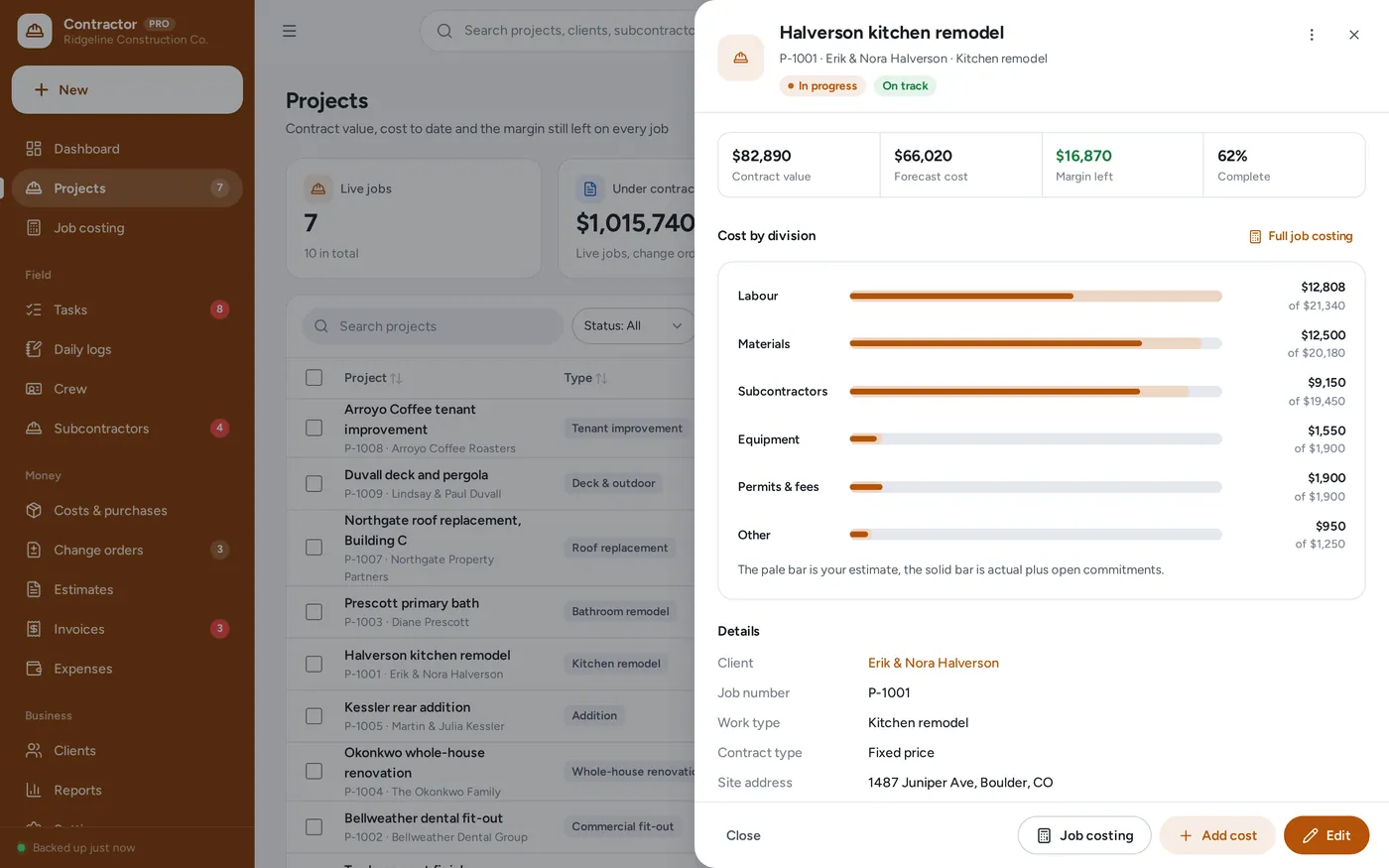Image resolution: width=1389 pixels, height=868 pixels.
Task: Click the Dashboard grid icon
Action: click(x=34, y=149)
